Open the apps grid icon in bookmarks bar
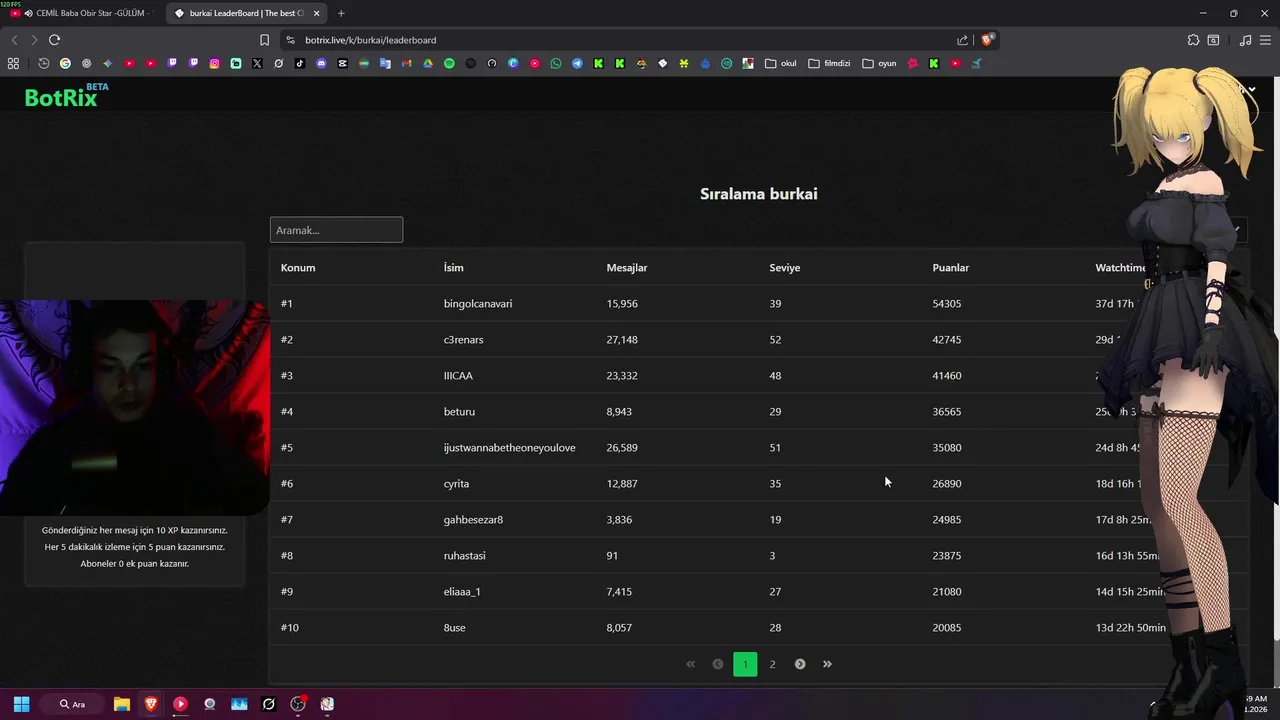This screenshot has width=1280, height=720. pos(13,63)
